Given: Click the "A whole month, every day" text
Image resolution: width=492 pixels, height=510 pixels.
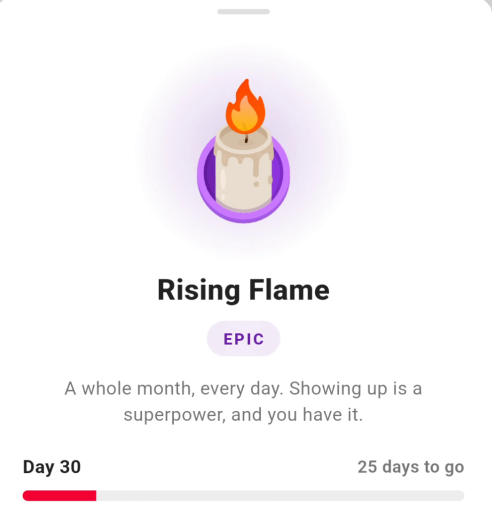Looking at the screenshot, I should [174, 389].
